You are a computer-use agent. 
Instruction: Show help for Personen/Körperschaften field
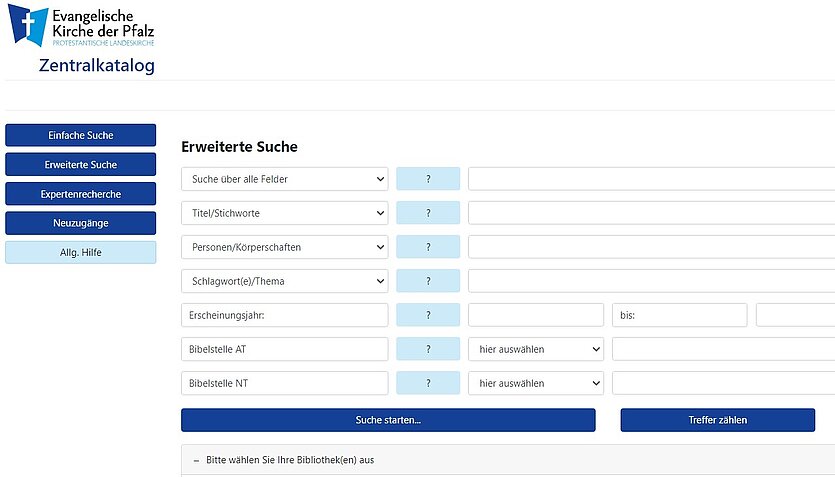428,247
